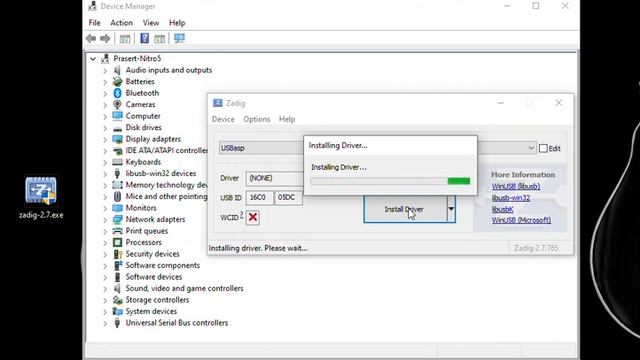
Task: Click the Audio inputs and outputs speaker icon
Action: tap(118, 70)
